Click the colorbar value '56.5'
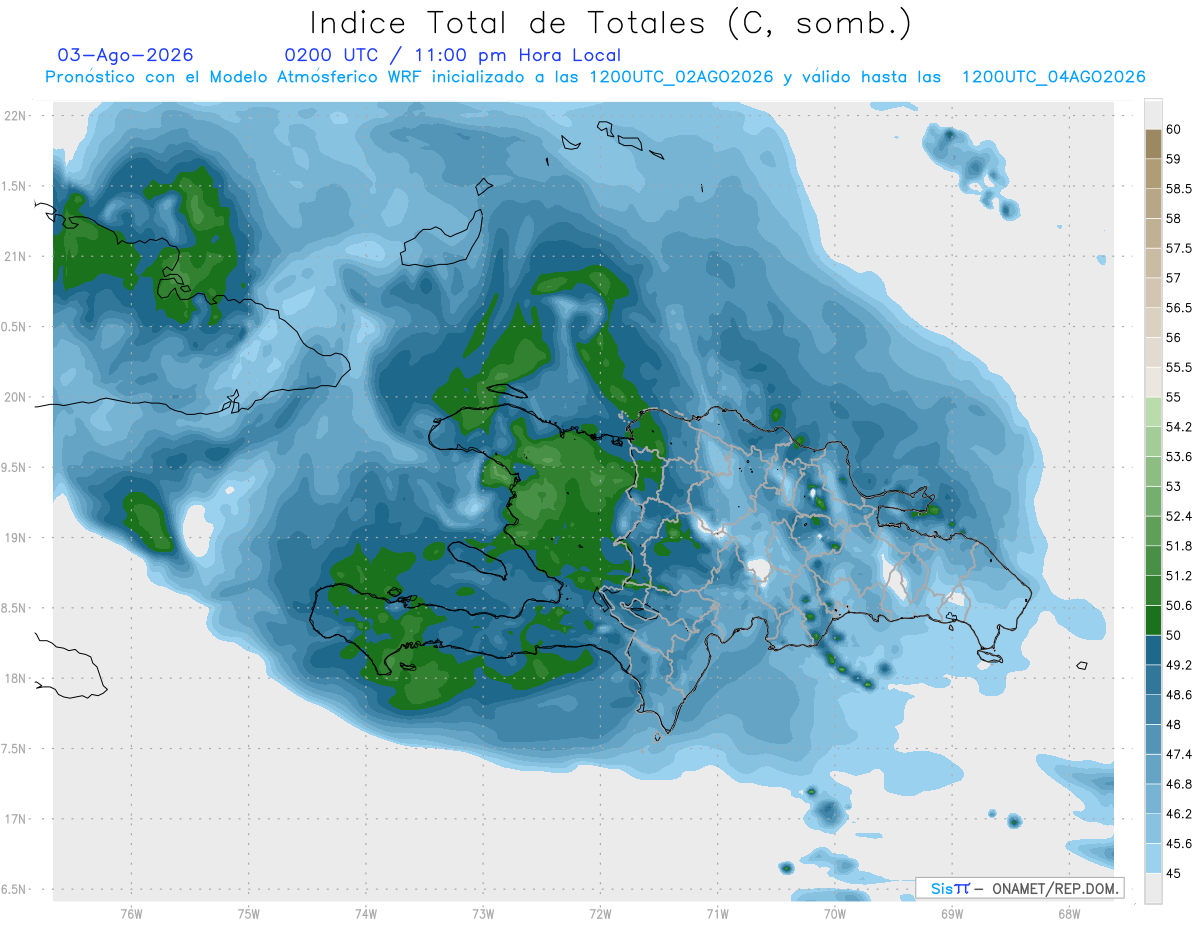This screenshot has width=1200, height=927. (1179, 308)
